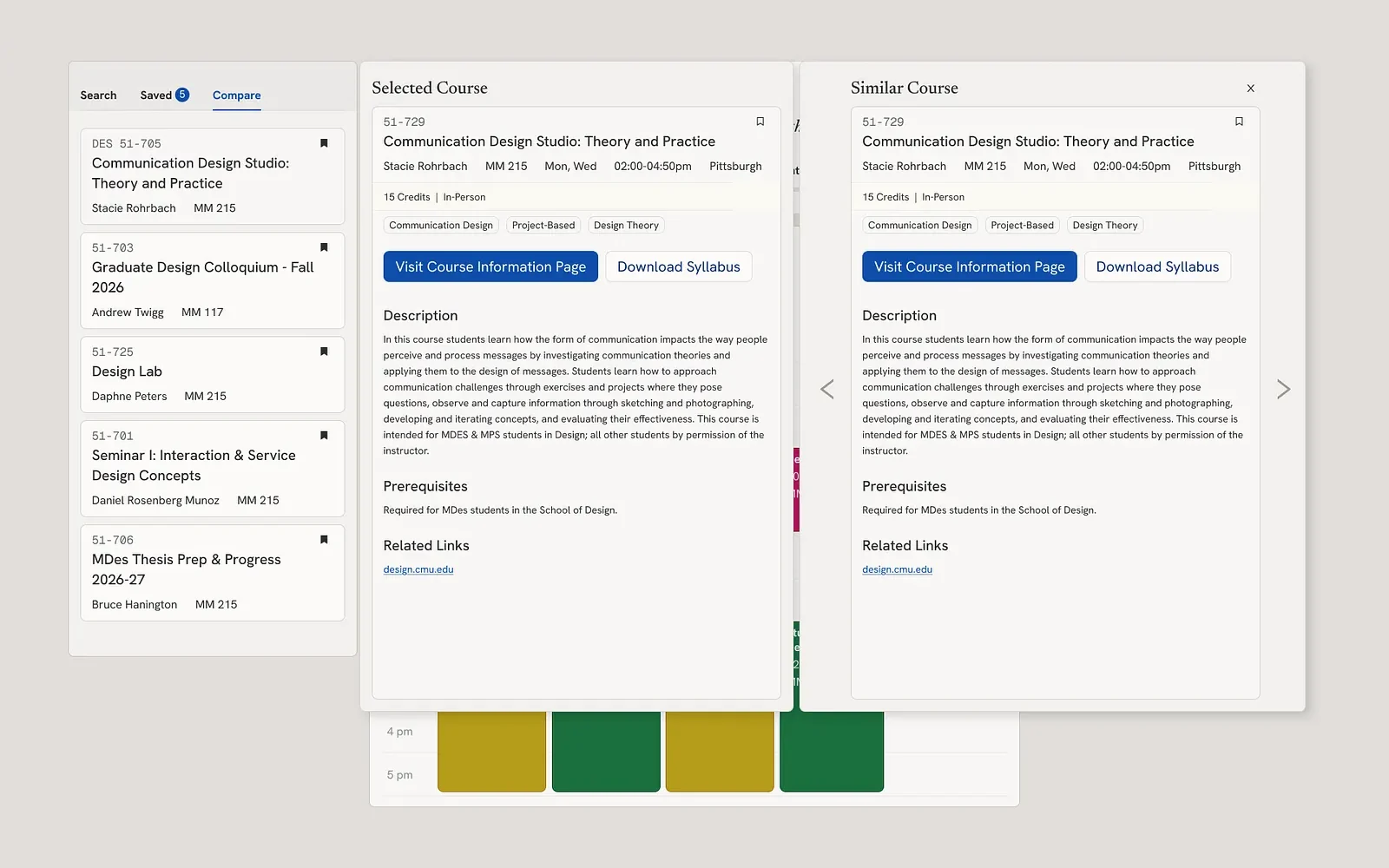Open Seminar I: Interaction & Service Design card
1389x868 pixels.
pyautogui.click(x=213, y=469)
